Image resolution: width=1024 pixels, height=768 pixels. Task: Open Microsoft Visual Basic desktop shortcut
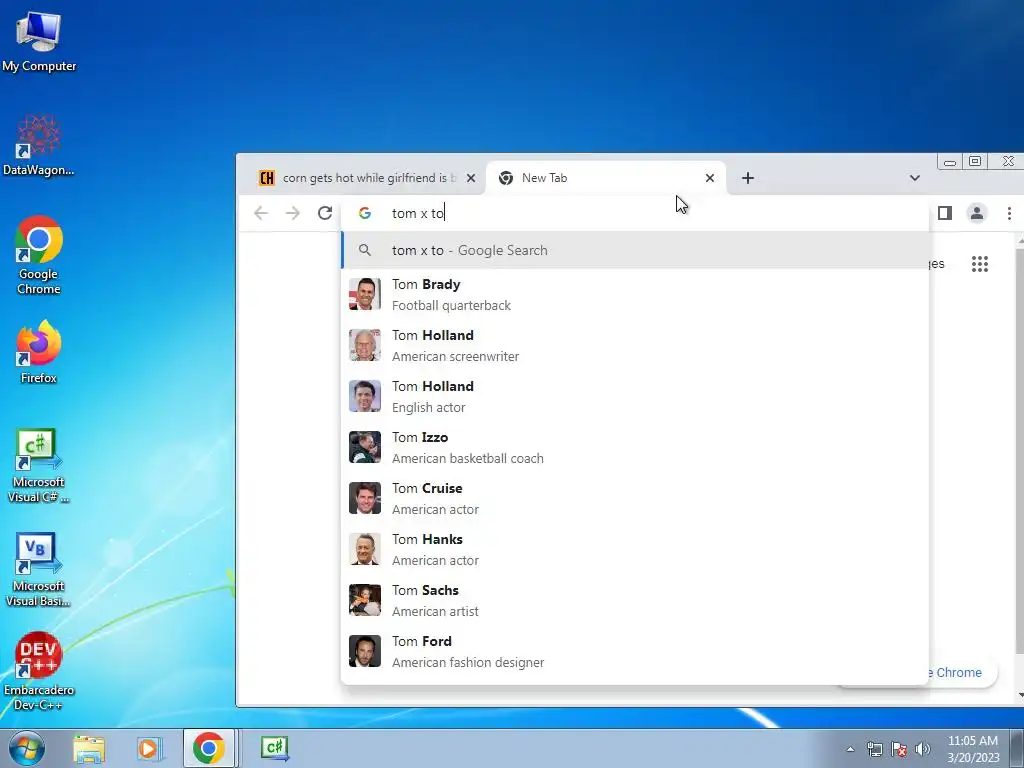[x=39, y=569]
